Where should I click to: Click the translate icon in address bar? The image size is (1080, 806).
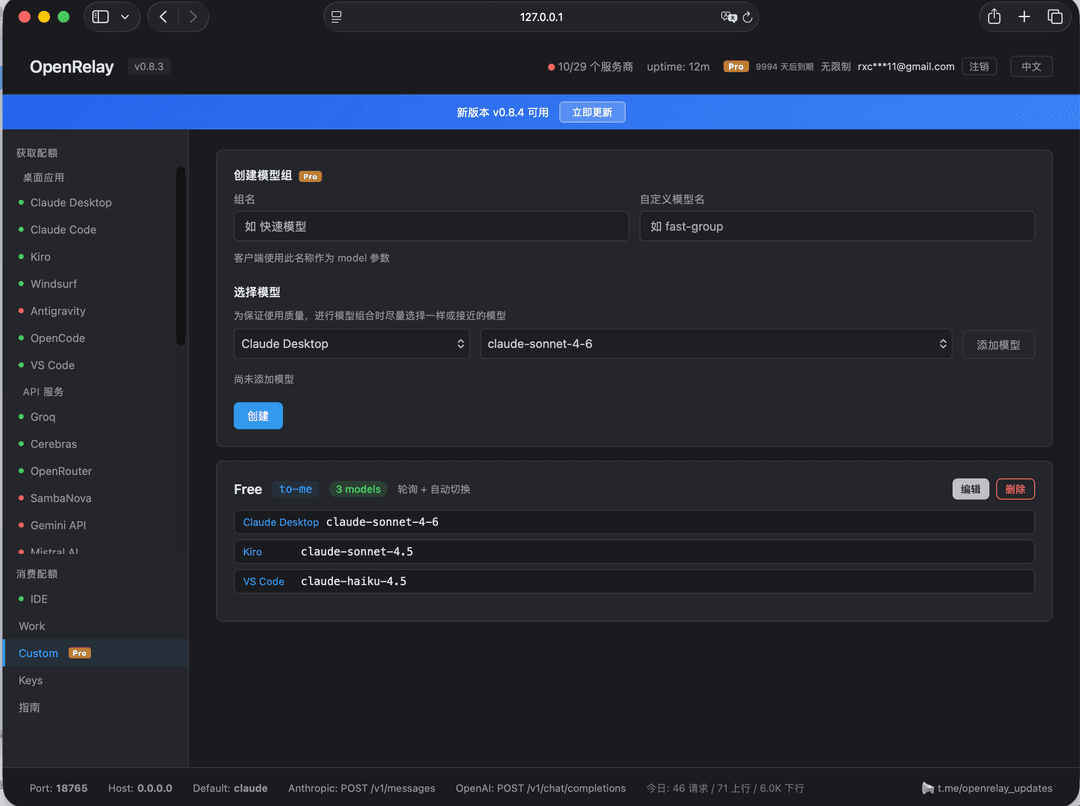point(728,17)
